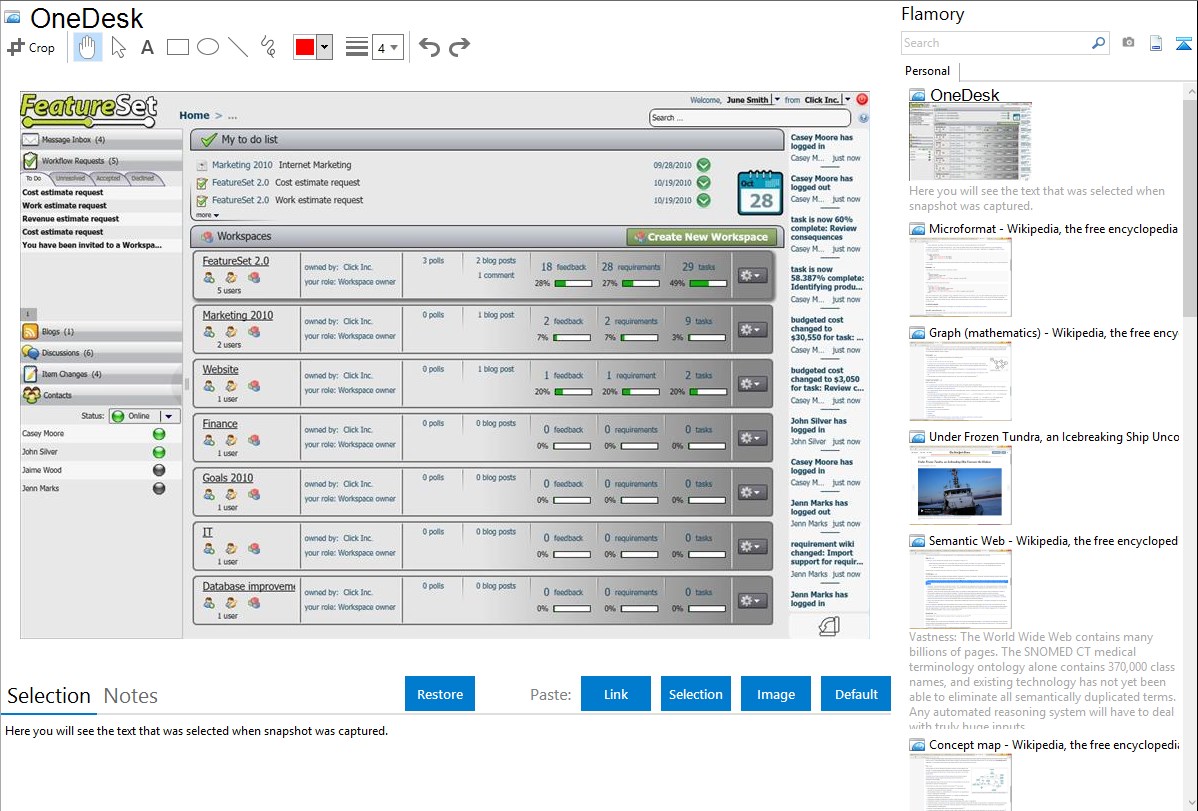Redo the last annotation
This screenshot has height=811, width=1198.
click(459, 47)
